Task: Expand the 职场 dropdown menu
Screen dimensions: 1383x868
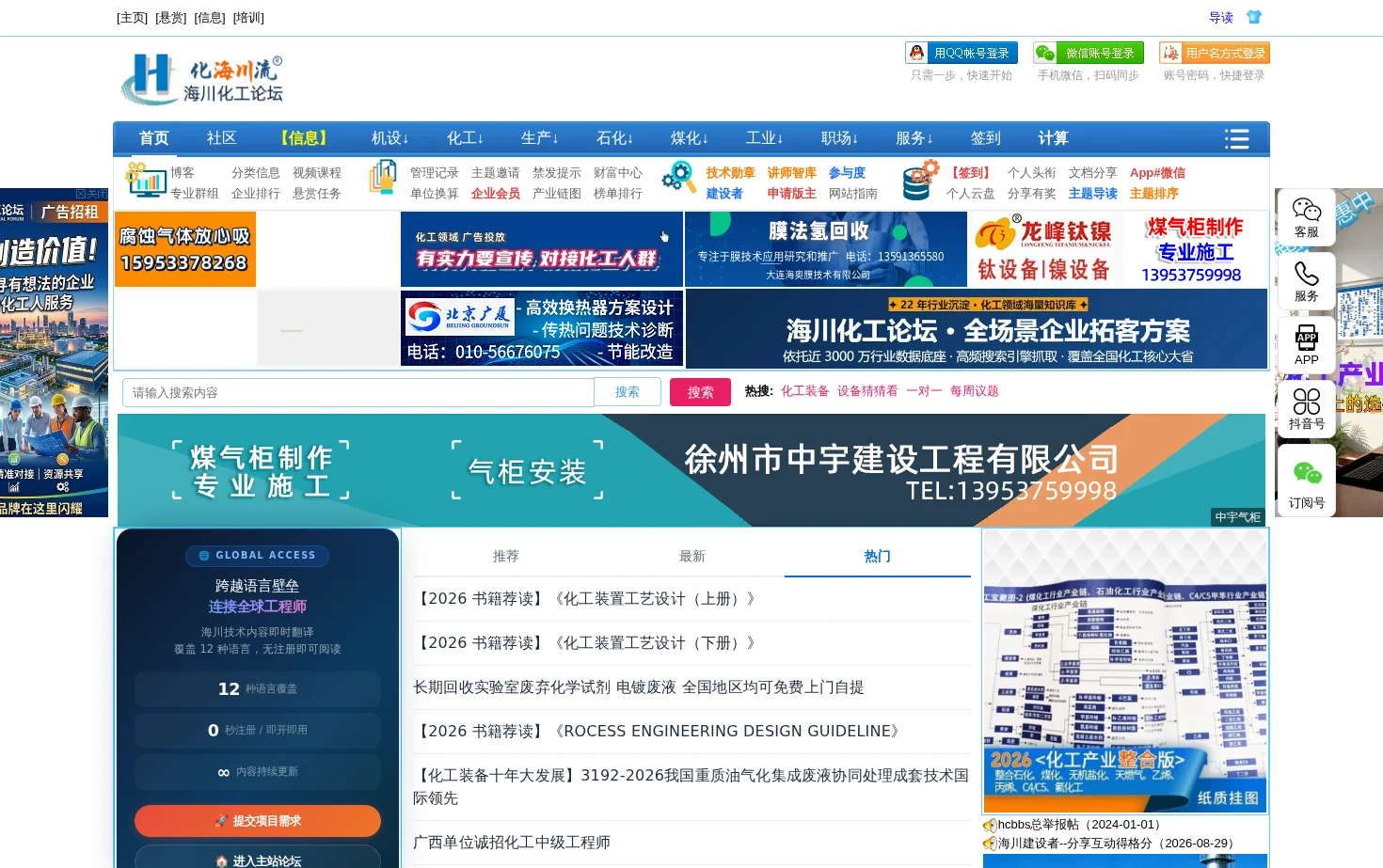Action: click(839, 138)
